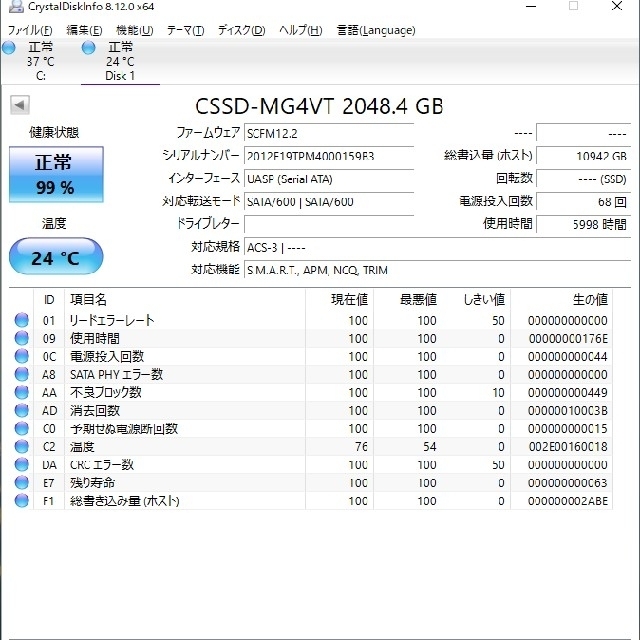
Task: Open the 編集(E) menu
Action: pos(84,30)
